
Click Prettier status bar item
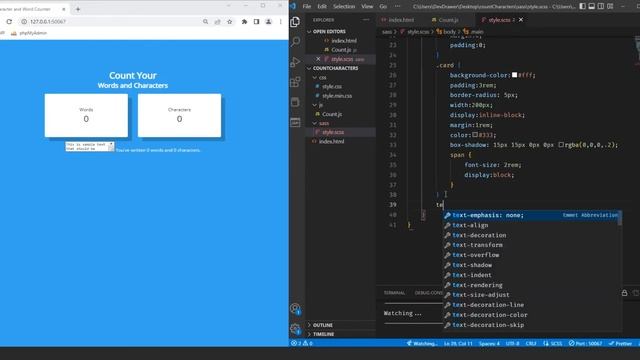(x=620, y=343)
